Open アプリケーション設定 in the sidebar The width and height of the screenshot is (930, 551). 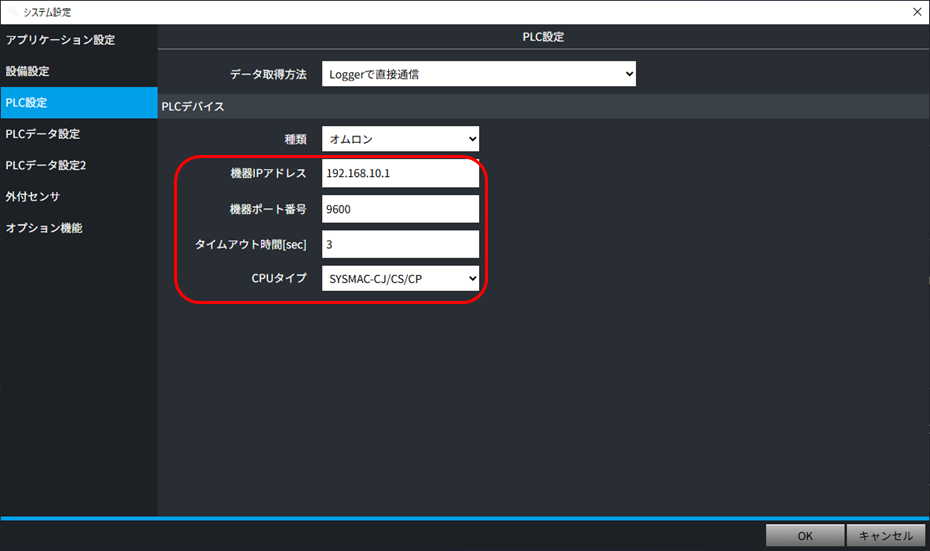[x=60, y=40]
